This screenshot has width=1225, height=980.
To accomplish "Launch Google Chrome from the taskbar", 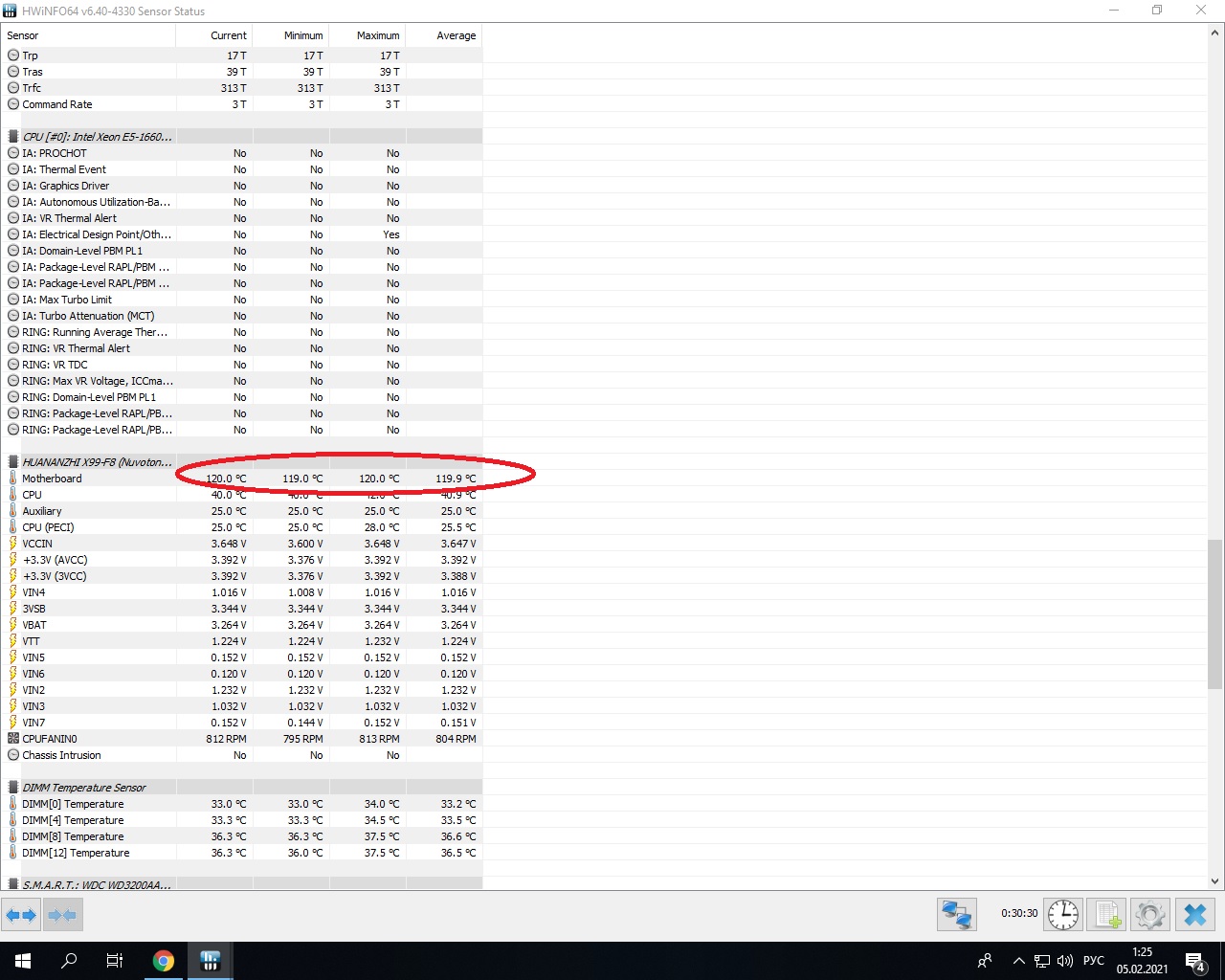I will pos(164,961).
